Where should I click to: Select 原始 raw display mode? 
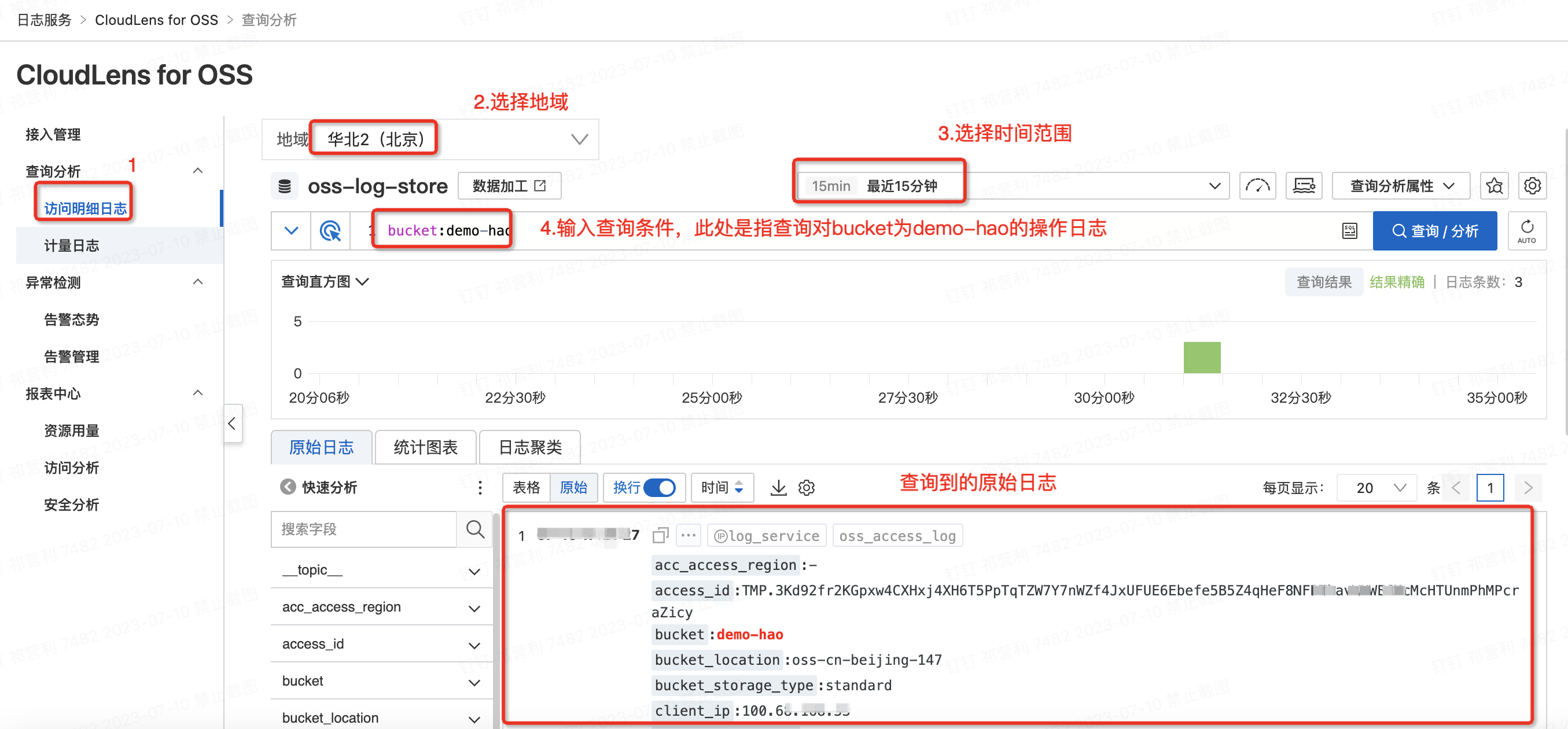coord(573,487)
